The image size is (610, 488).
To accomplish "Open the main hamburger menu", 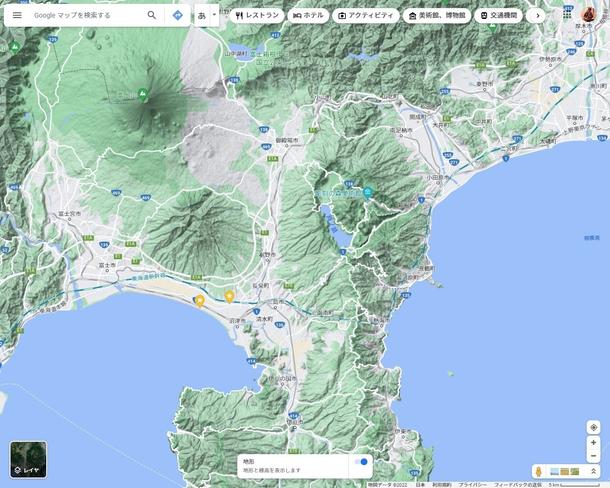I will coord(17,15).
